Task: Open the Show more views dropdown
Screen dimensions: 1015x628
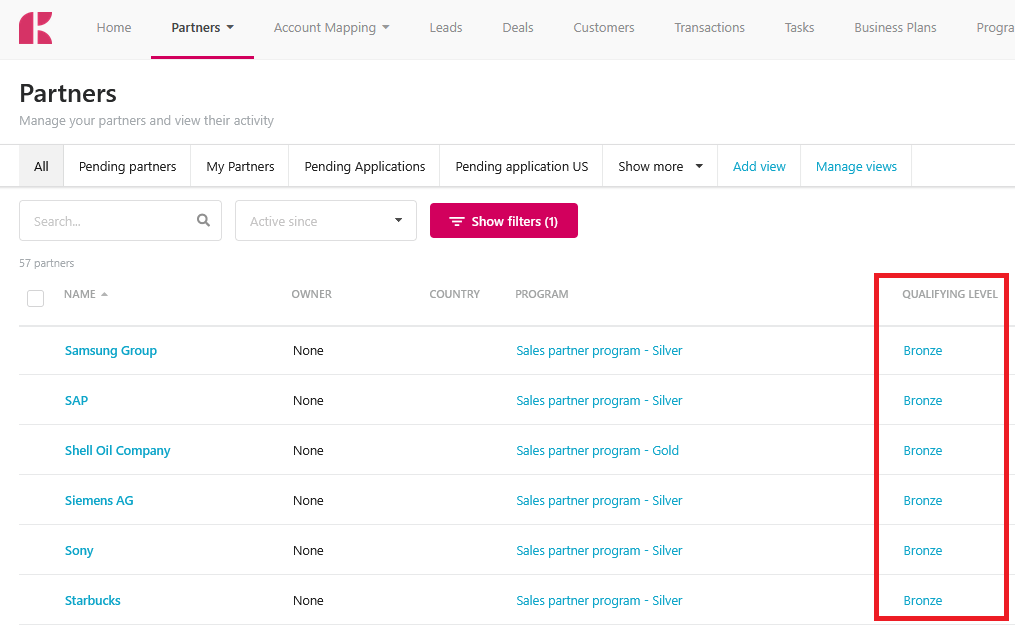Action: (660, 166)
